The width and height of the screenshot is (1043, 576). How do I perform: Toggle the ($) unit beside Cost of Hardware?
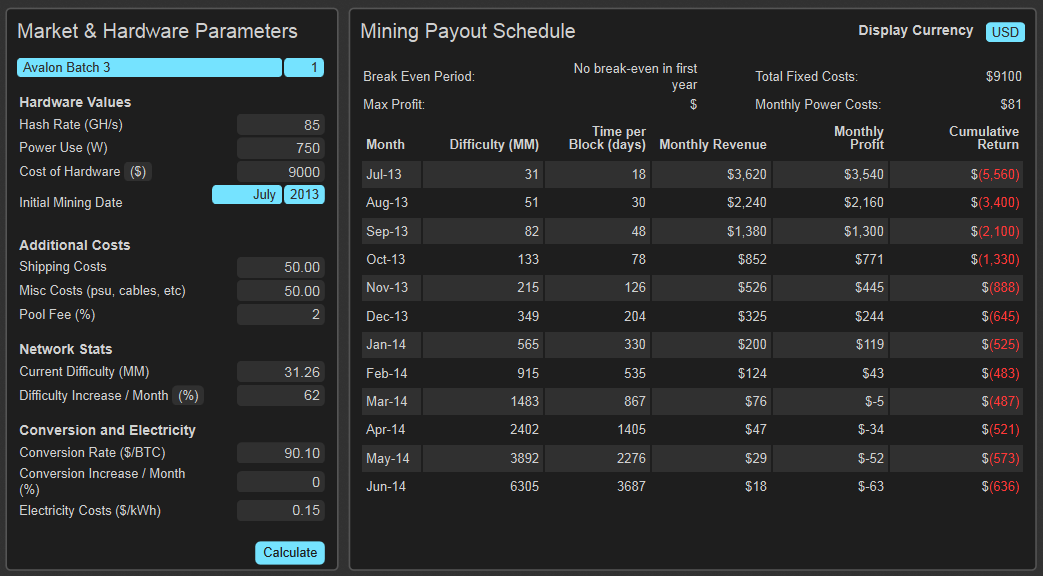point(138,172)
